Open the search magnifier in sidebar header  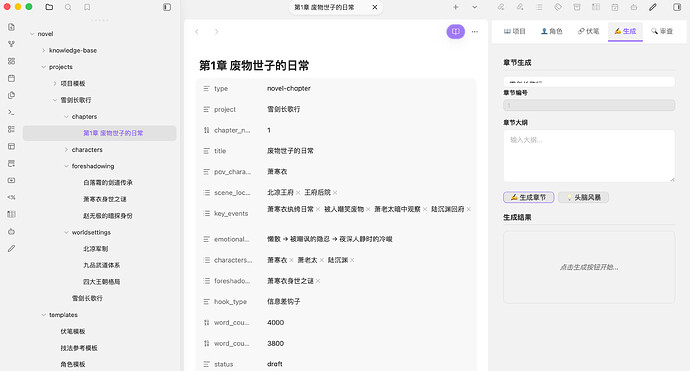click(68, 7)
